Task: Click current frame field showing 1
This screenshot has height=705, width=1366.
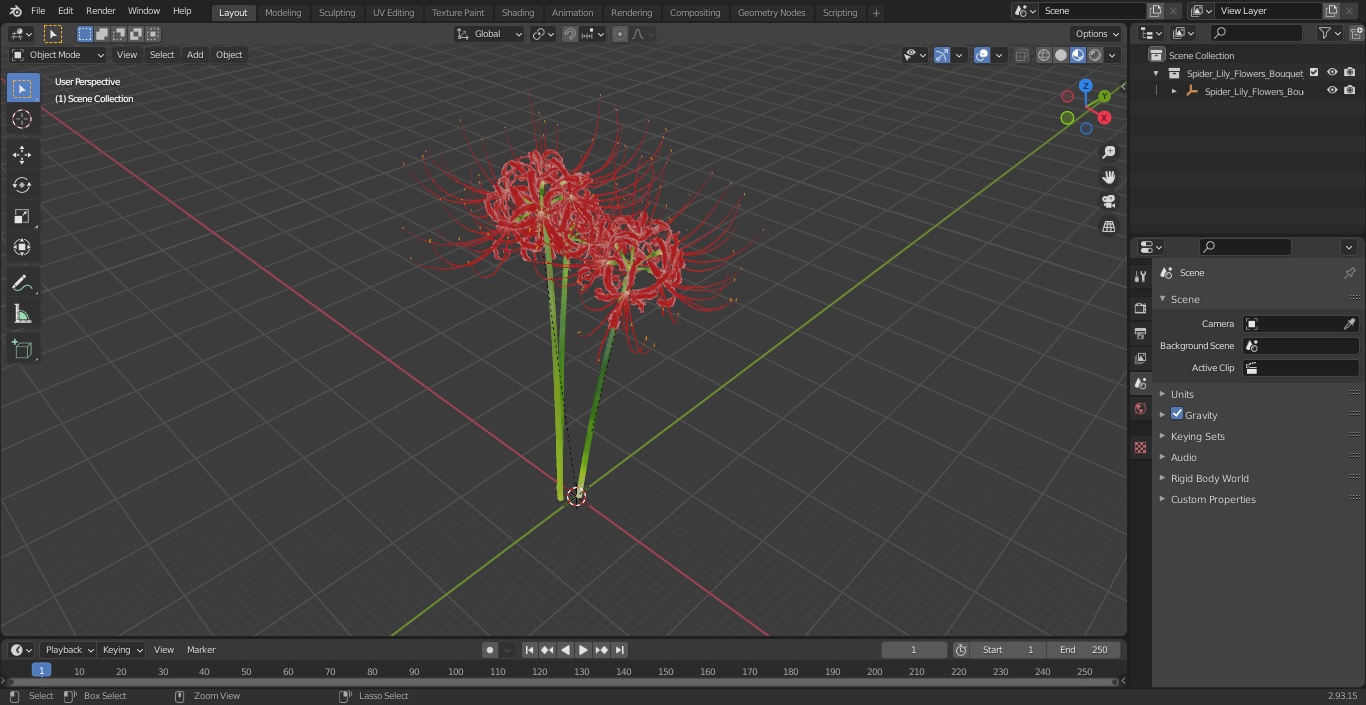Action: pos(914,650)
